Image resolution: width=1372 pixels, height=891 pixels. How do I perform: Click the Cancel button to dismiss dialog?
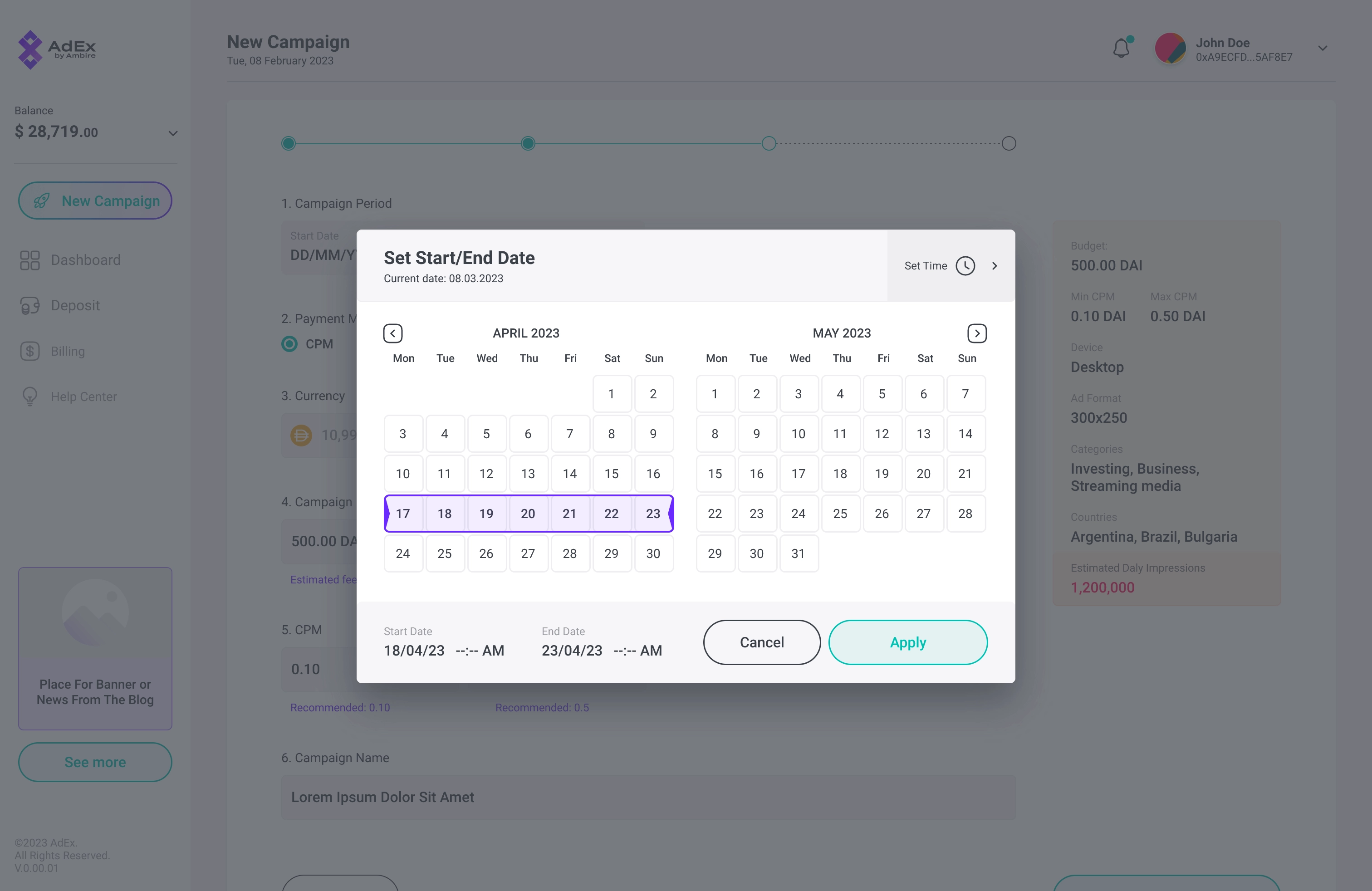pos(762,642)
